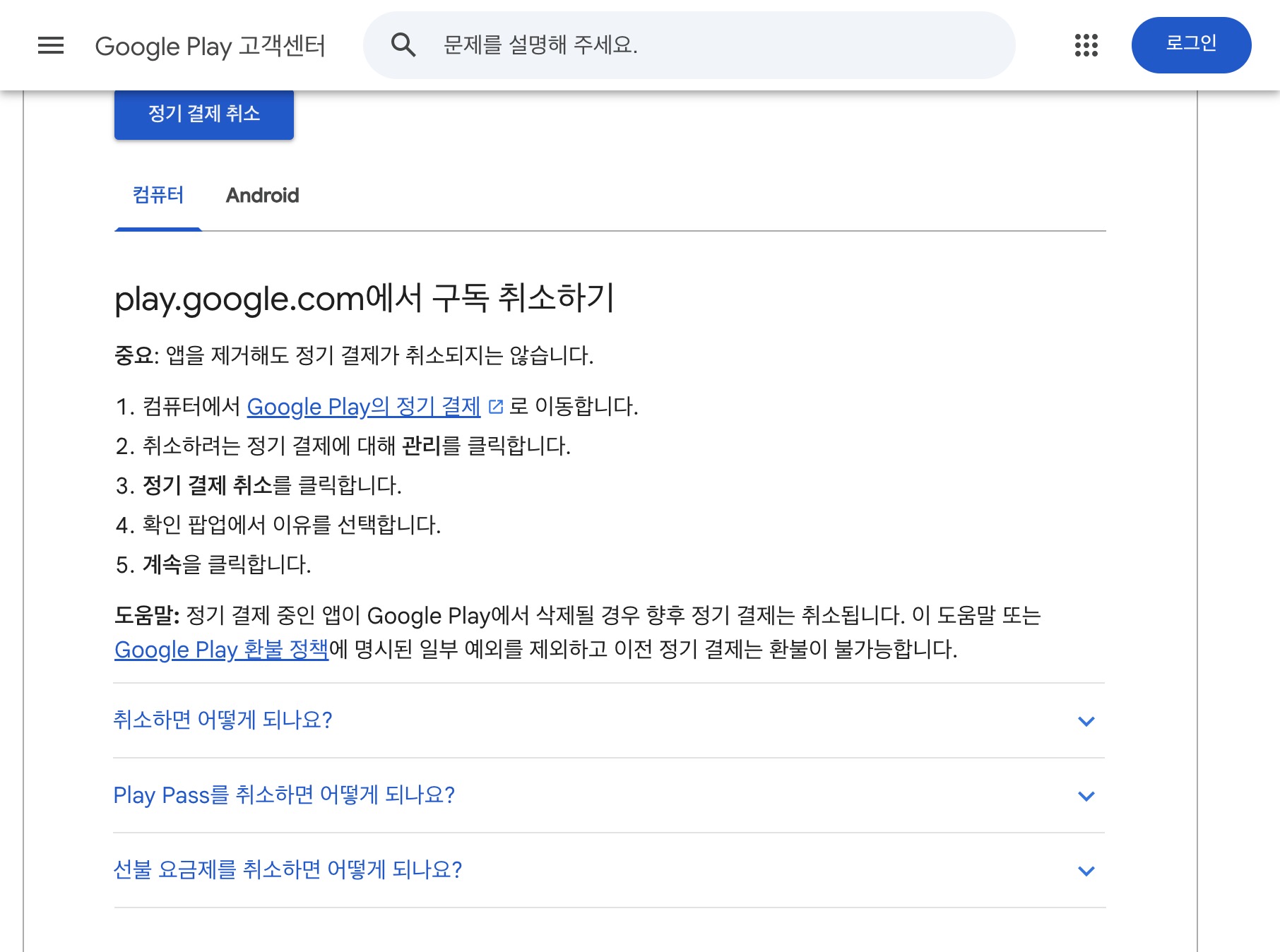The height and width of the screenshot is (952, 1280).
Task: Open the Google apps grid
Action: [x=1086, y=45]
